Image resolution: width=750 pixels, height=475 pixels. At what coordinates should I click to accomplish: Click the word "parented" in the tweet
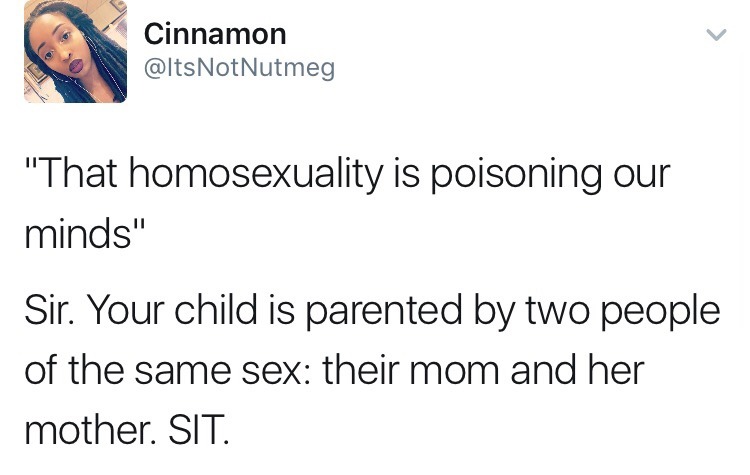[x=384, y=312]
